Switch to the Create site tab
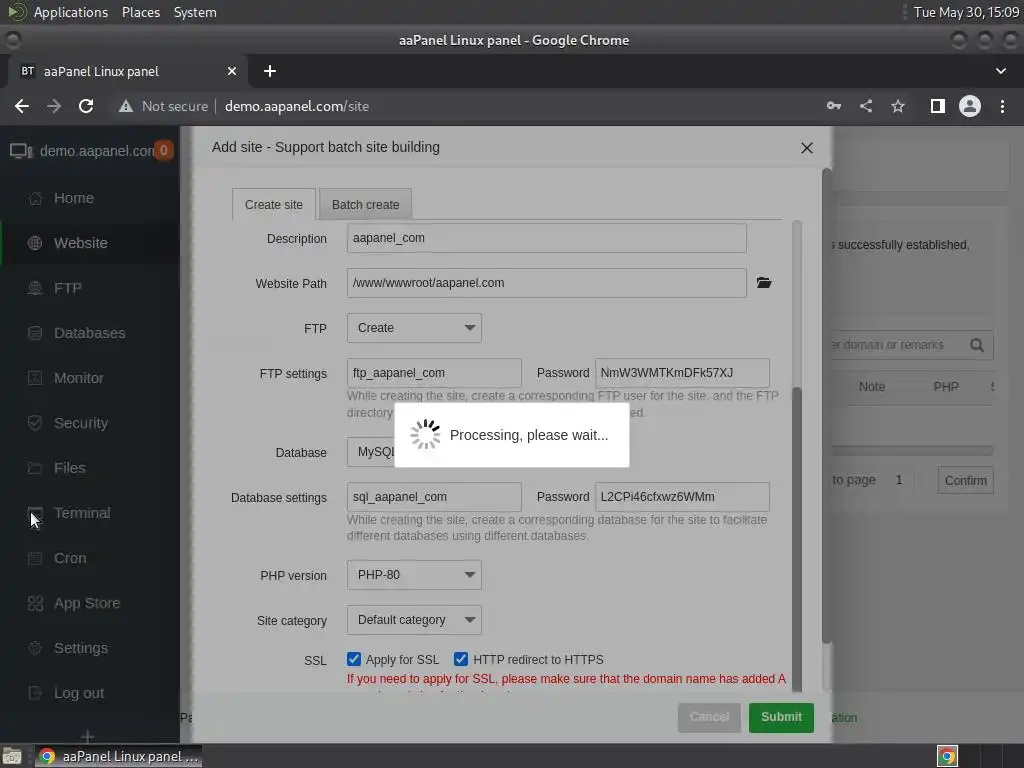This screenshot has width=1024, height=768. 274,204
